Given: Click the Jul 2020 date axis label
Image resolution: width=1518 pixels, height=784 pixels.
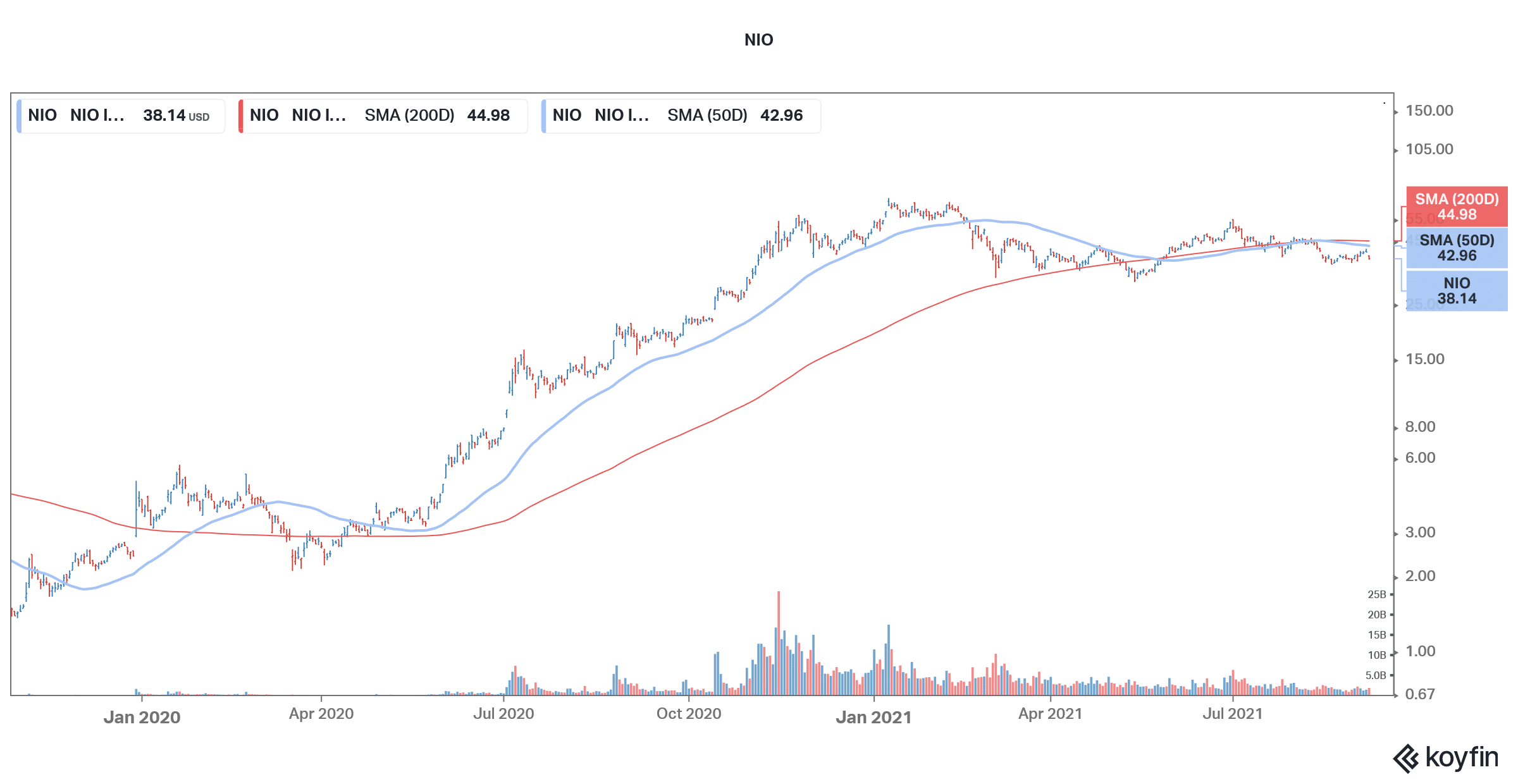Looking at the screenshot, I should click(x=503, y=714).
